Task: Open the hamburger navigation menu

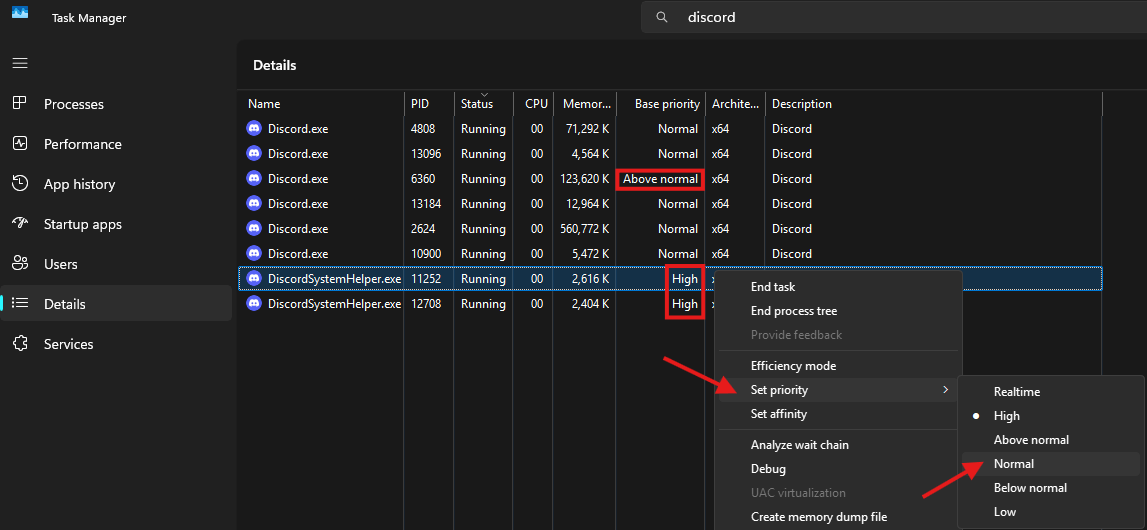Action: tap(20, 63)
